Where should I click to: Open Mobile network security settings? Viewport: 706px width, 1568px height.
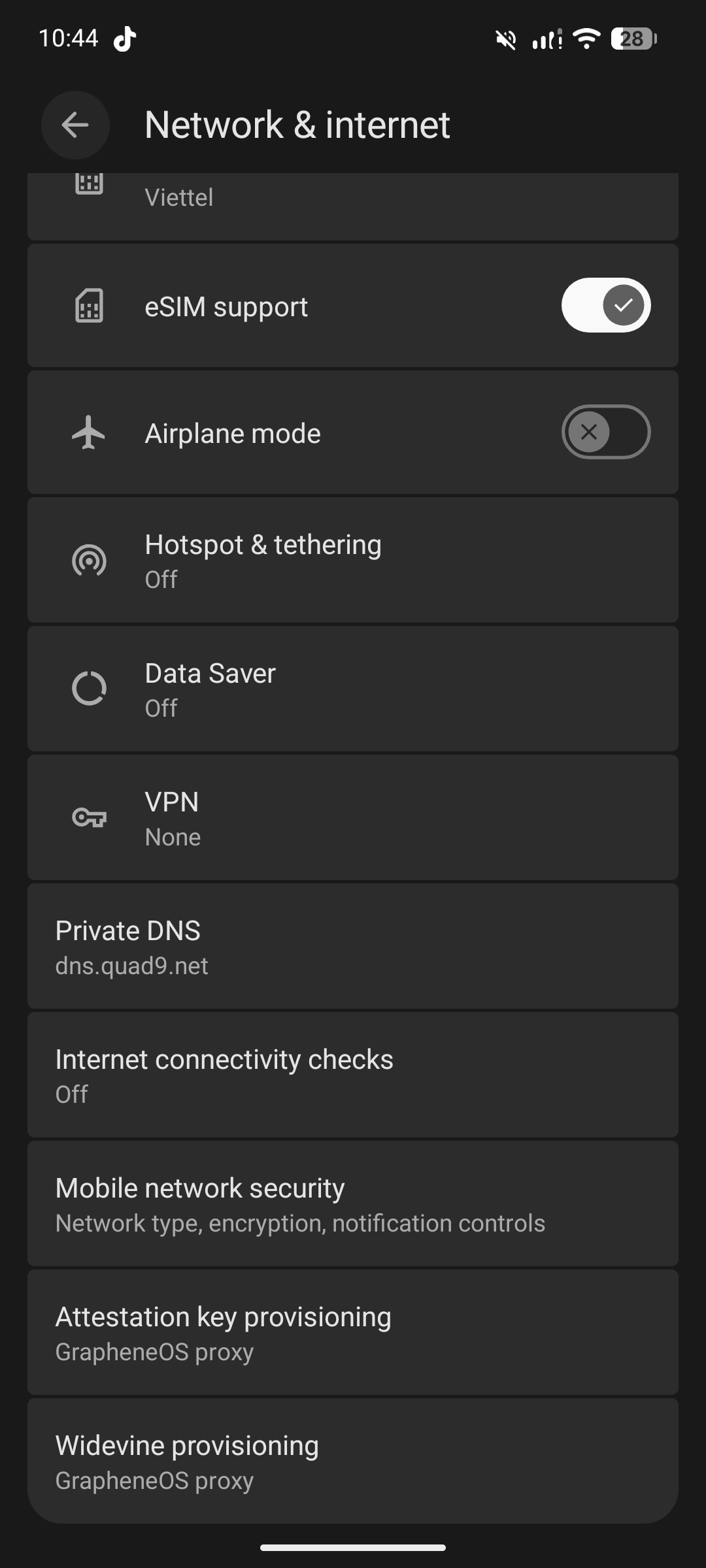[x=353, y=1203]
